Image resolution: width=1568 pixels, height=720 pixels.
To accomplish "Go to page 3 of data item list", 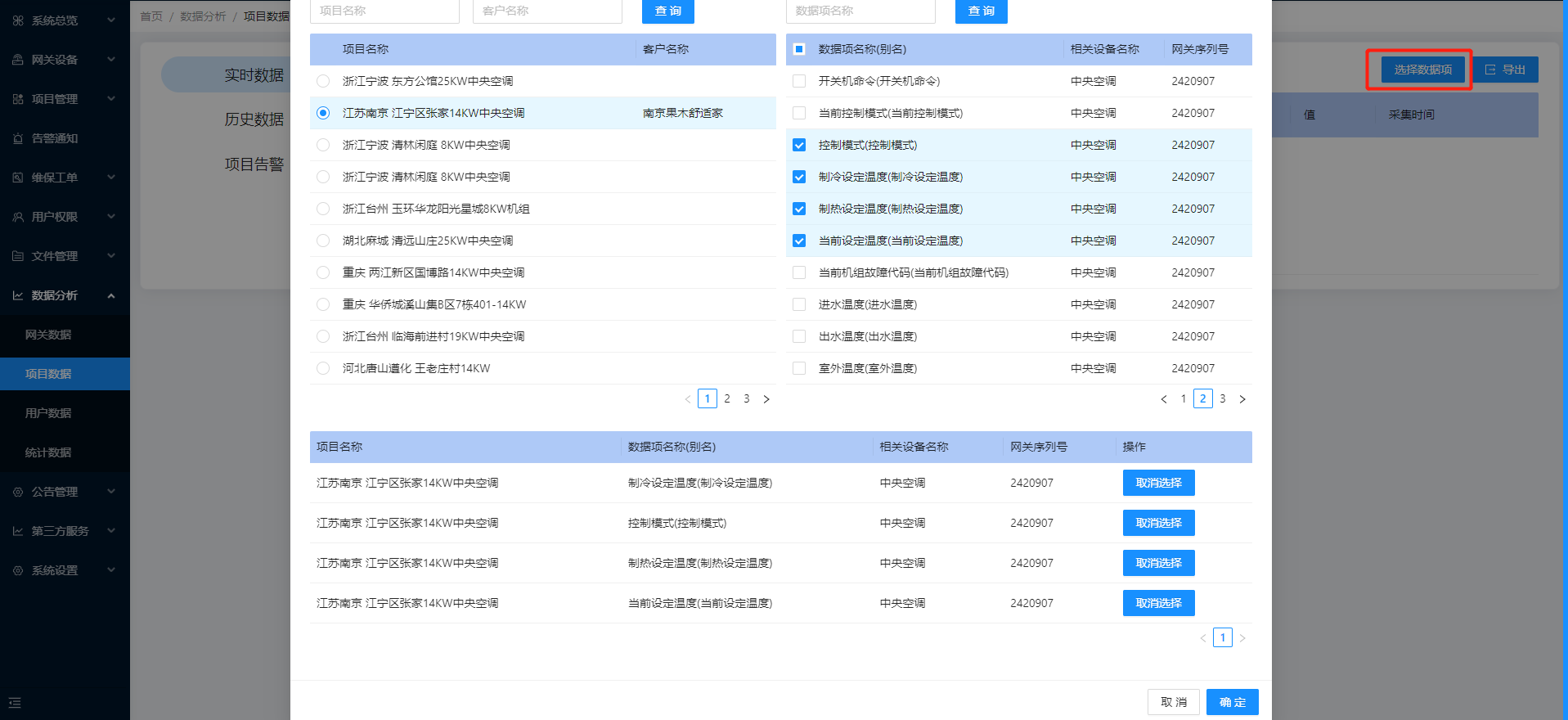I will pos(1223,399).
